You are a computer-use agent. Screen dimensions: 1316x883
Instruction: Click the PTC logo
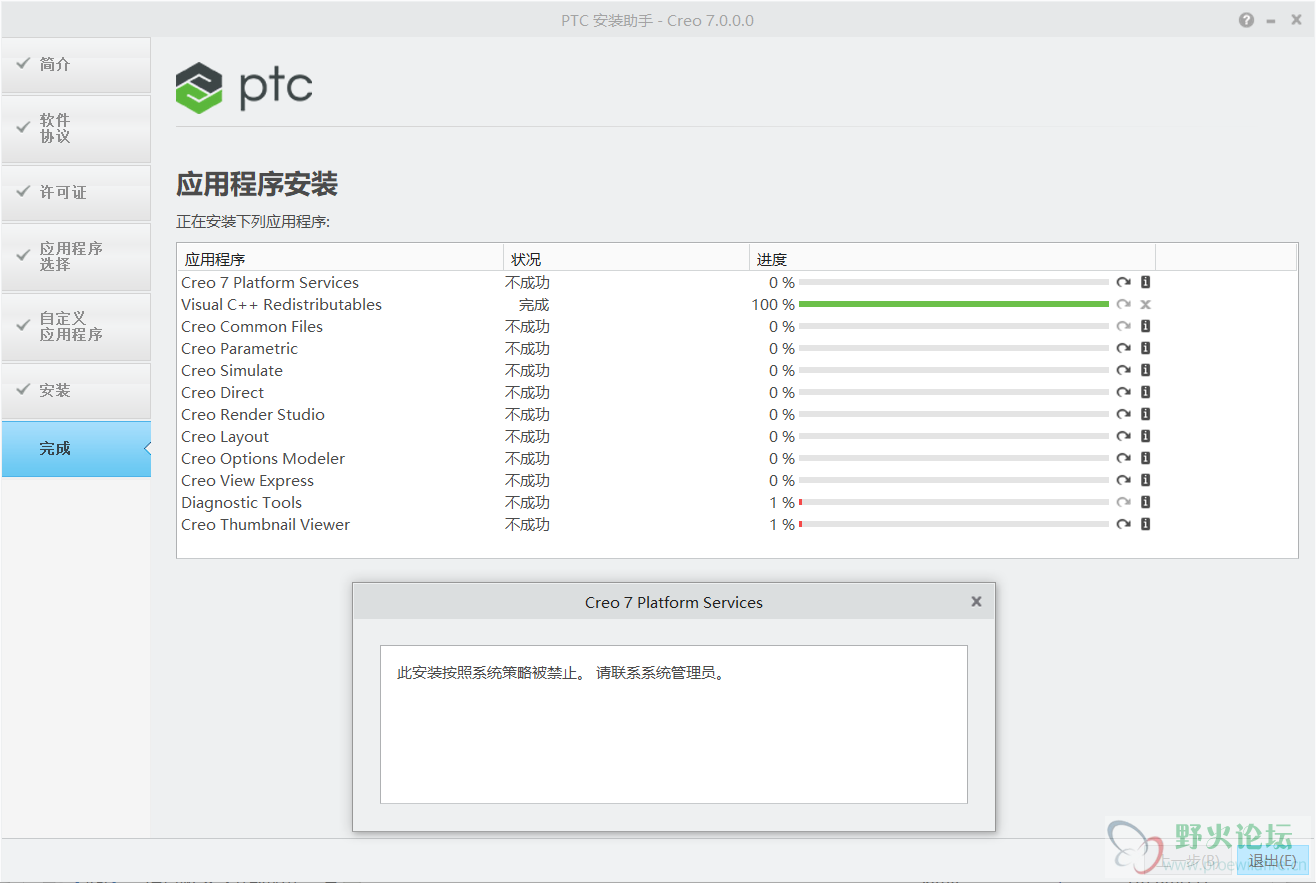(244, 88)
